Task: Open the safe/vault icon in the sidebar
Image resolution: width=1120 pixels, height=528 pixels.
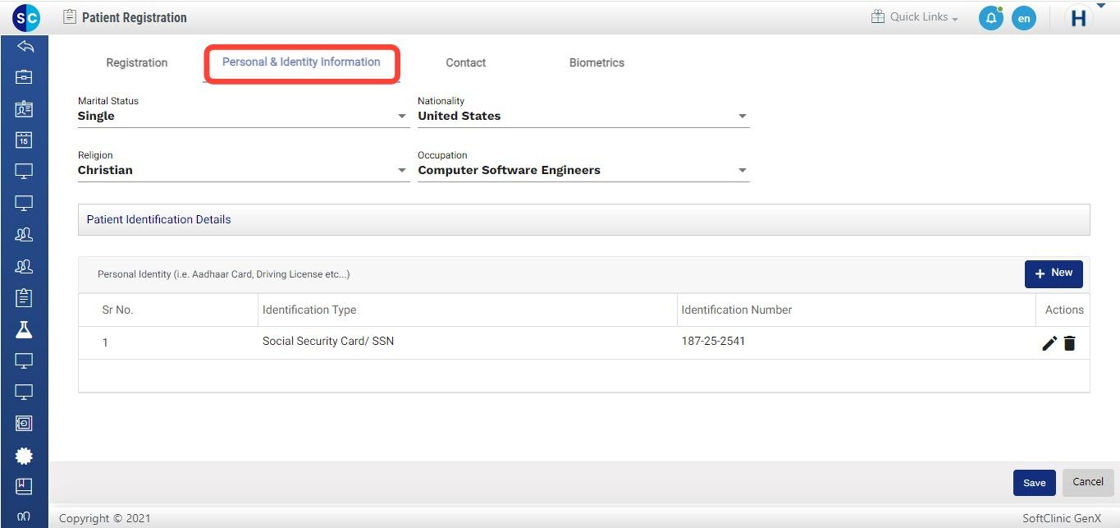Action: click(24, 424)
